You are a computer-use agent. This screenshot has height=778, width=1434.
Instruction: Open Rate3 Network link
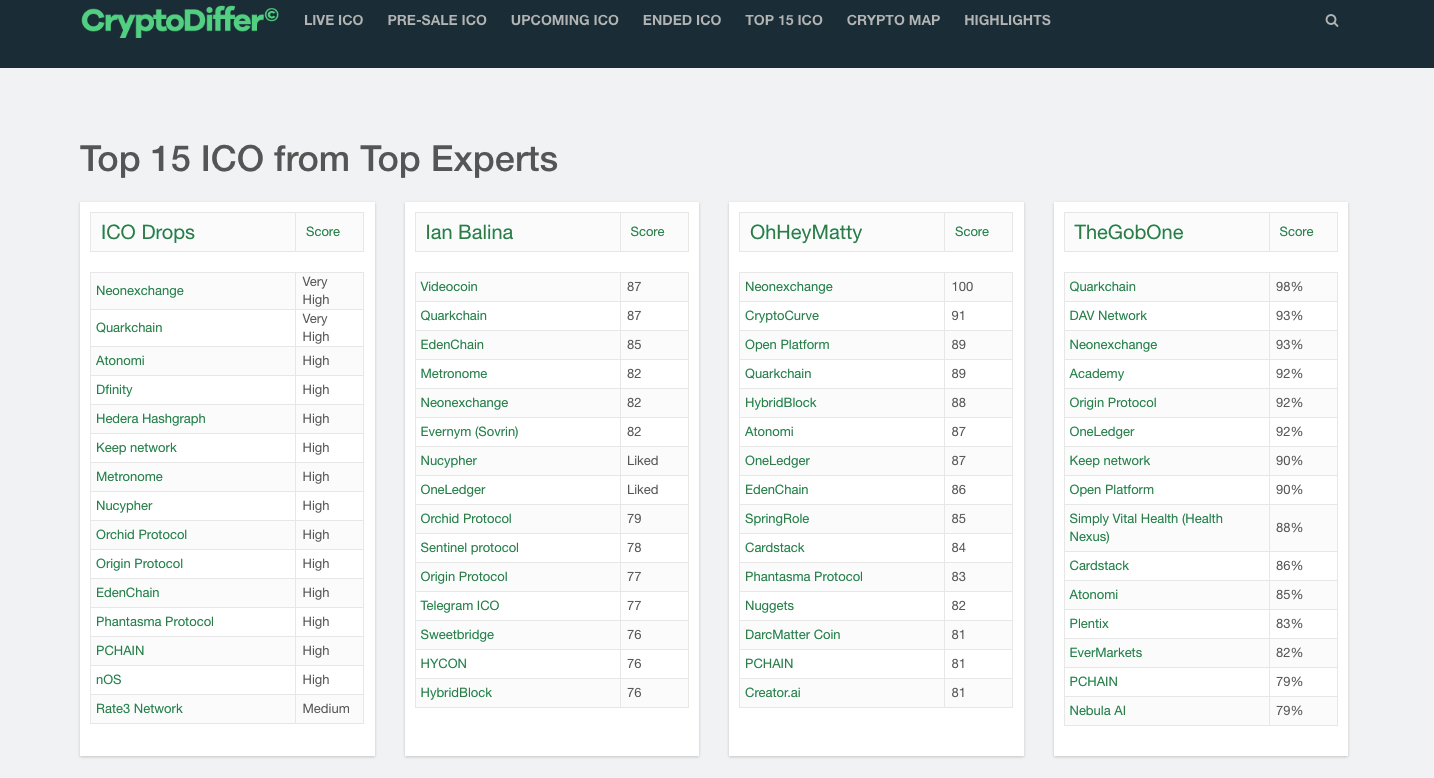[139, 709]
